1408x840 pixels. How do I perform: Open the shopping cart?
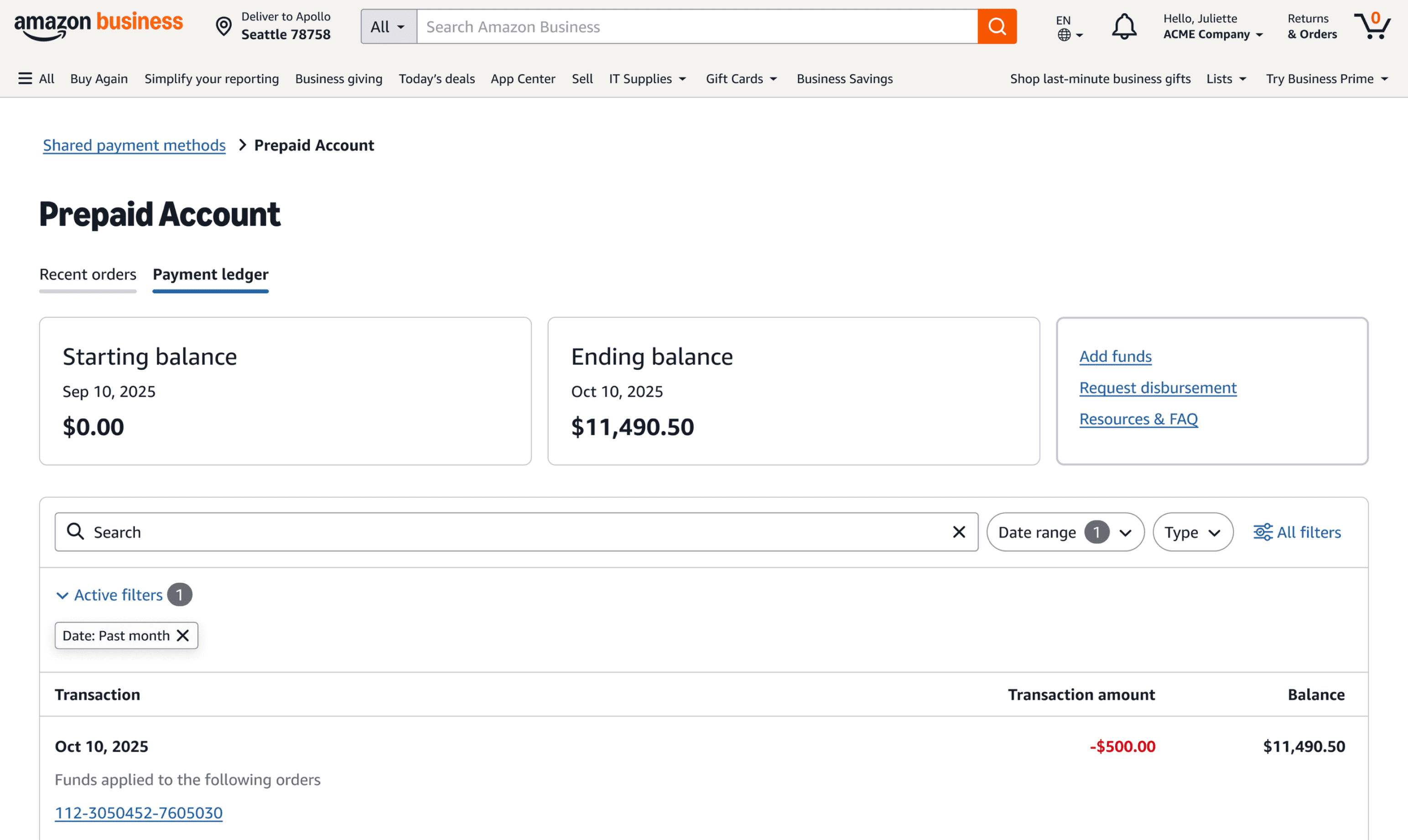(x=1372, y=26)
